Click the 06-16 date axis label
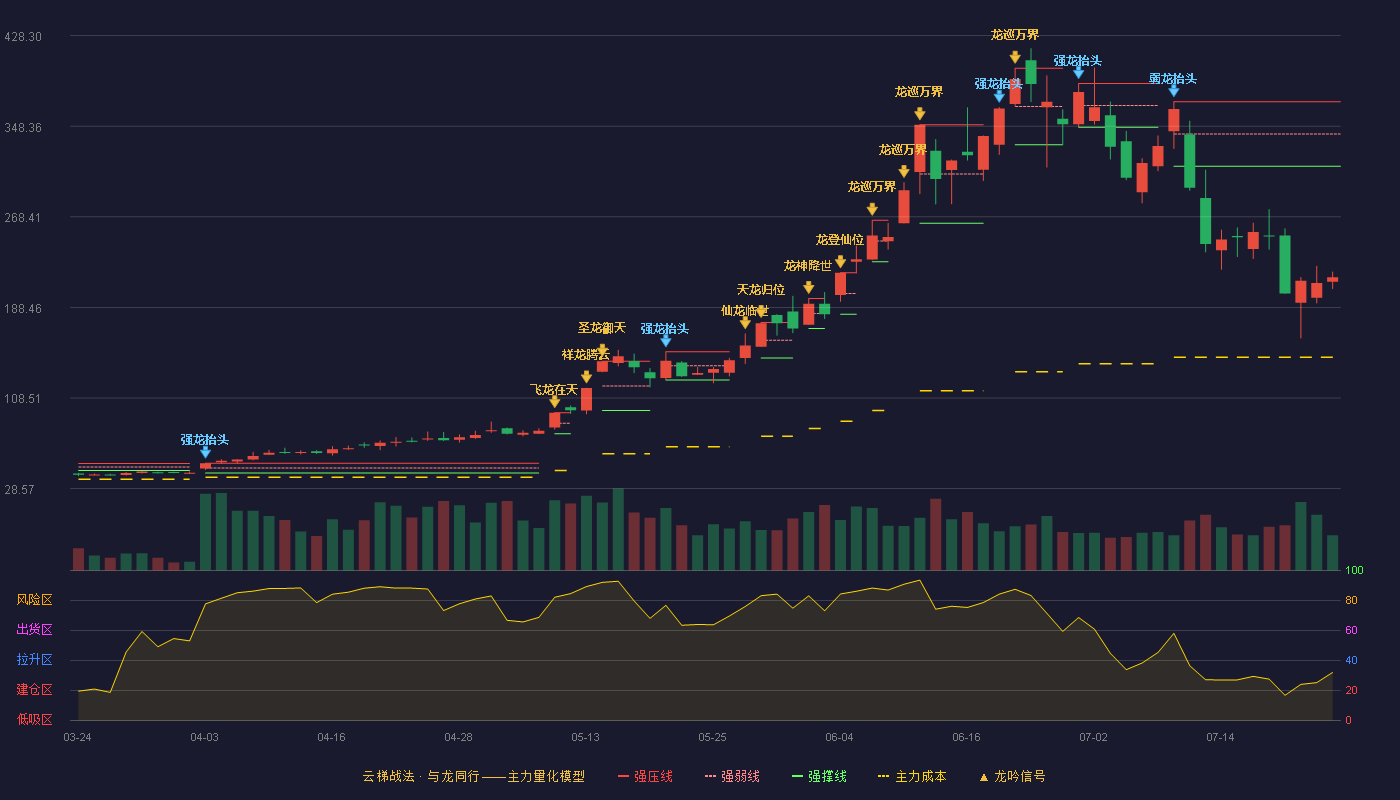 (x=966, y=737)
